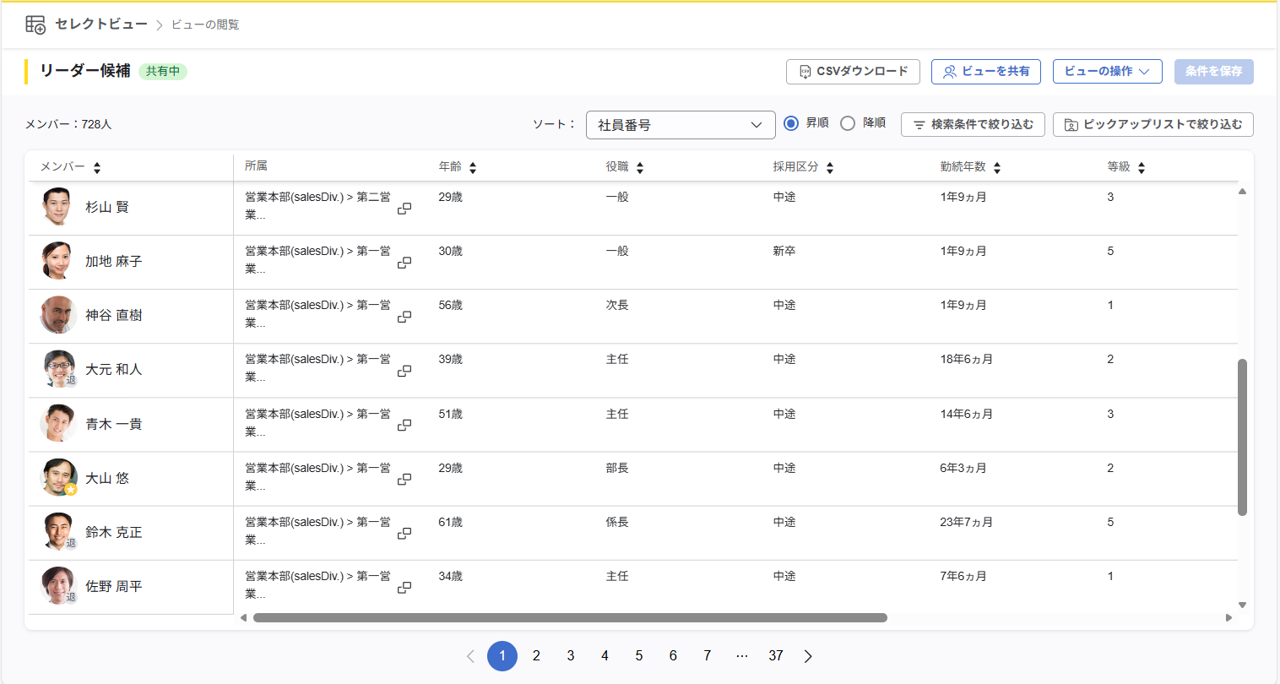Expand the ビューの操作 dropdown menu
Viewport: 1280px width, 684px height.
tap(1106, 72)
